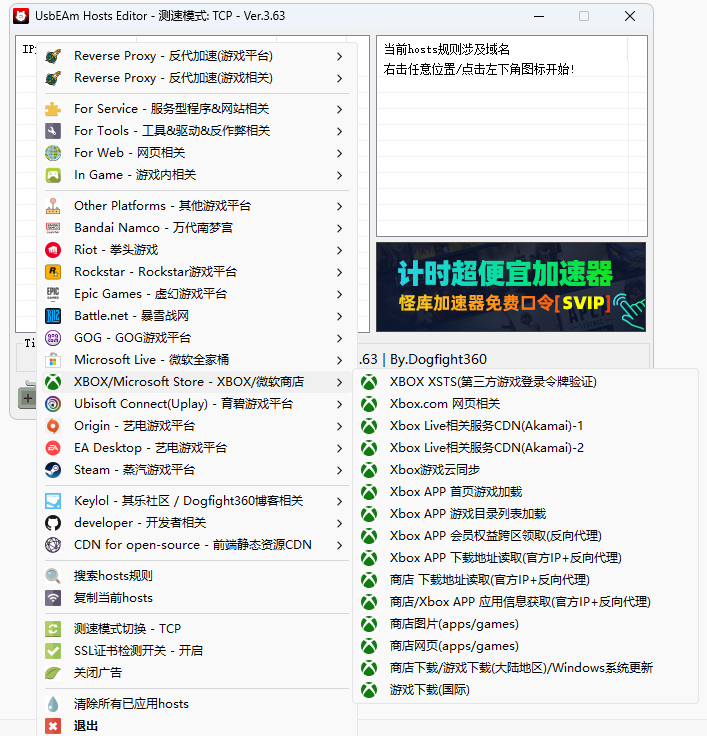This screenshot has width=707, height=736.
Task: Click the 当前hosts规则涉及域名 list panel
Action: [x=512, y=136]
